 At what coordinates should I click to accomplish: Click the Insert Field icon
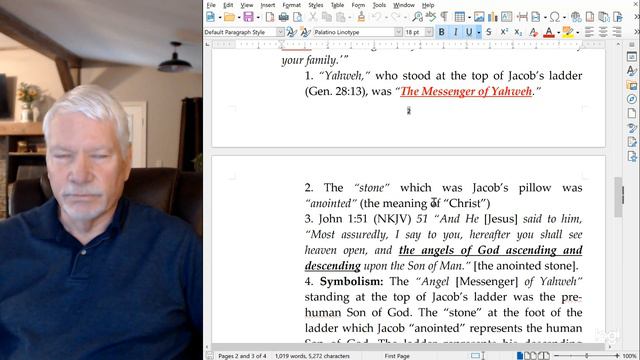(536, 17)
